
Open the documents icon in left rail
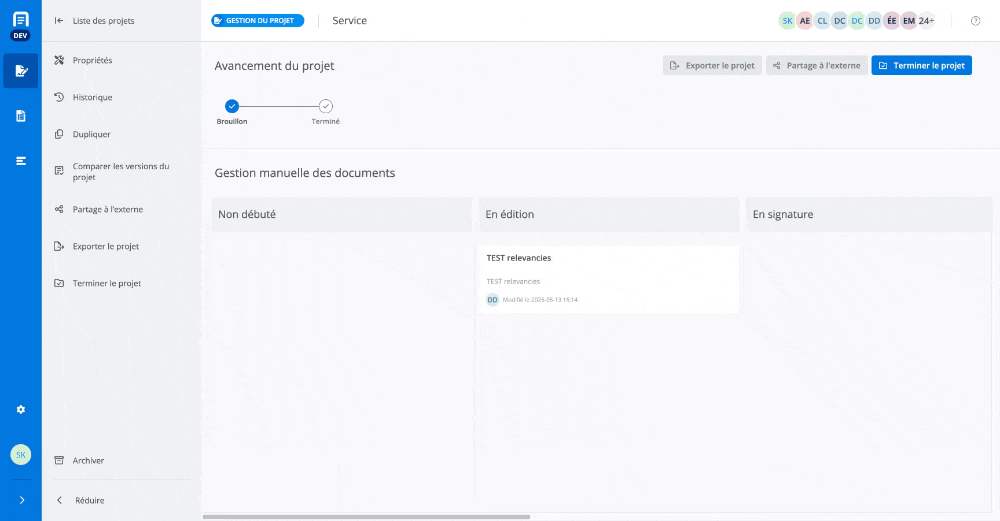[20, 116]
